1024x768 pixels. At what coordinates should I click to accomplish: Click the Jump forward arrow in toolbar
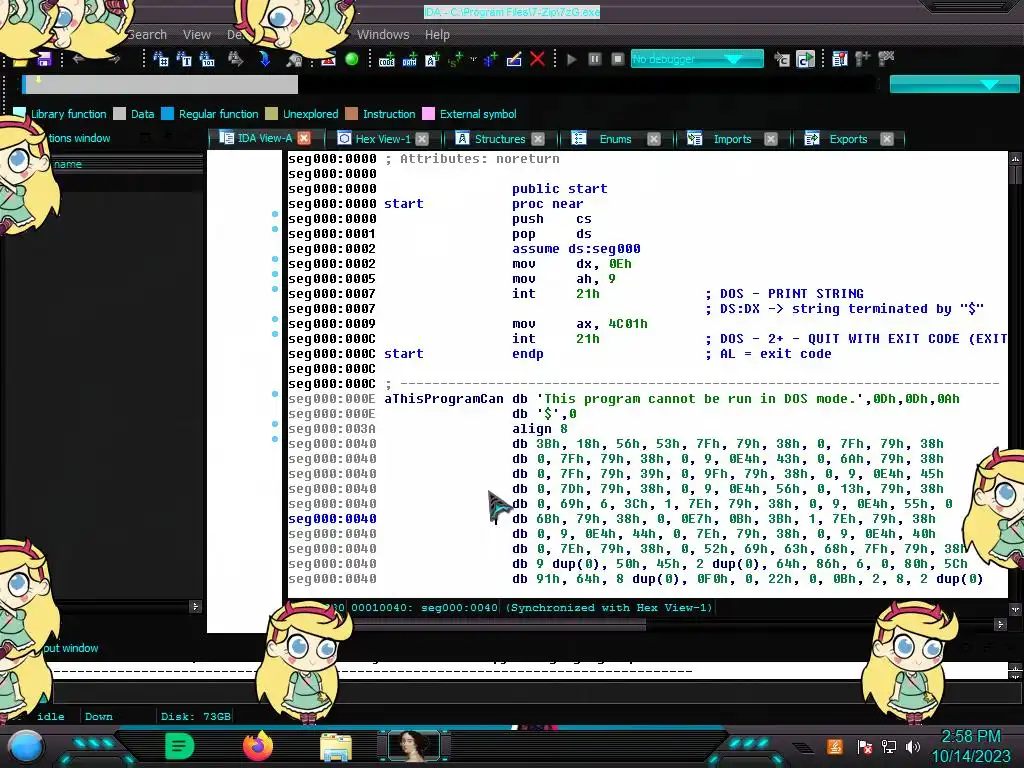[114, 59]
